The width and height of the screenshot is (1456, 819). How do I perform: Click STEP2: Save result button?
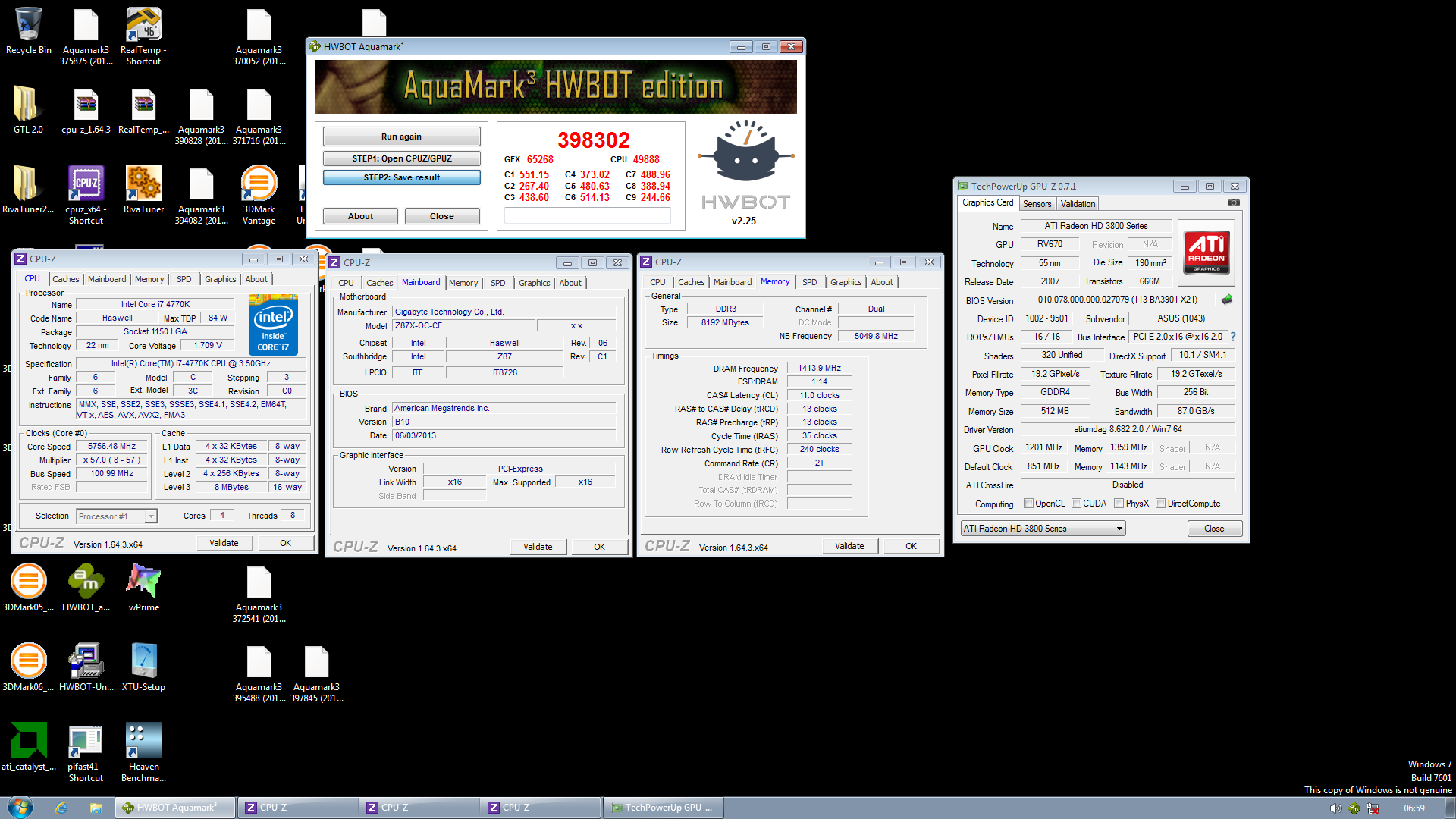tap(401, 177)
